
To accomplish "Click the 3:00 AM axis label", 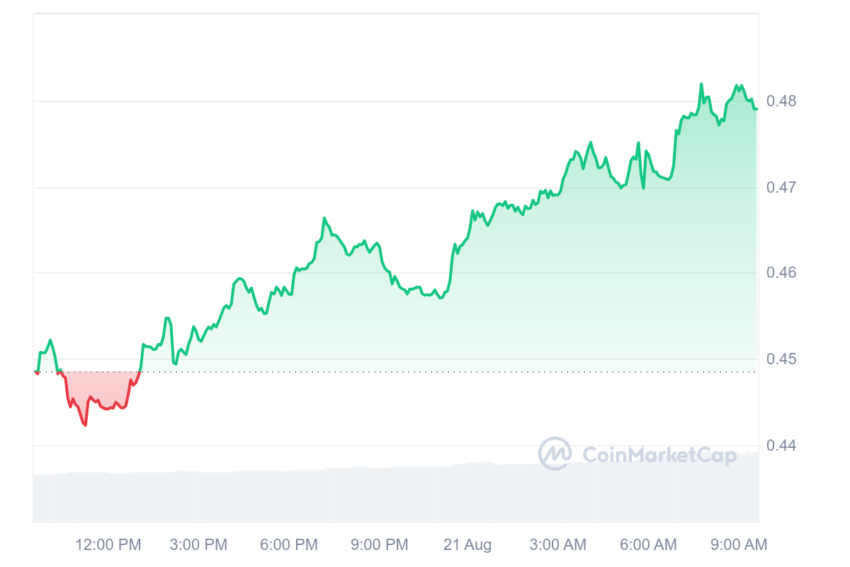I will coord(558,544).
